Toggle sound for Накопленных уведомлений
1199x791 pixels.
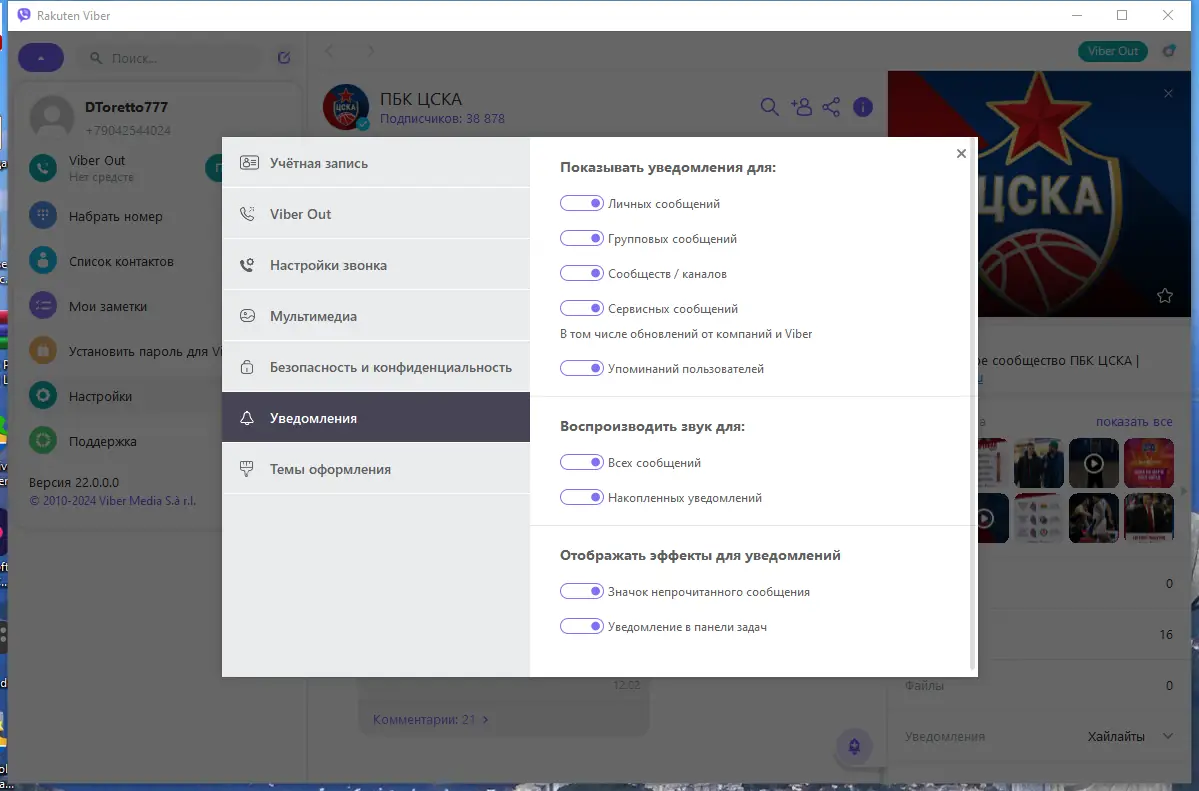coord(581,497)
